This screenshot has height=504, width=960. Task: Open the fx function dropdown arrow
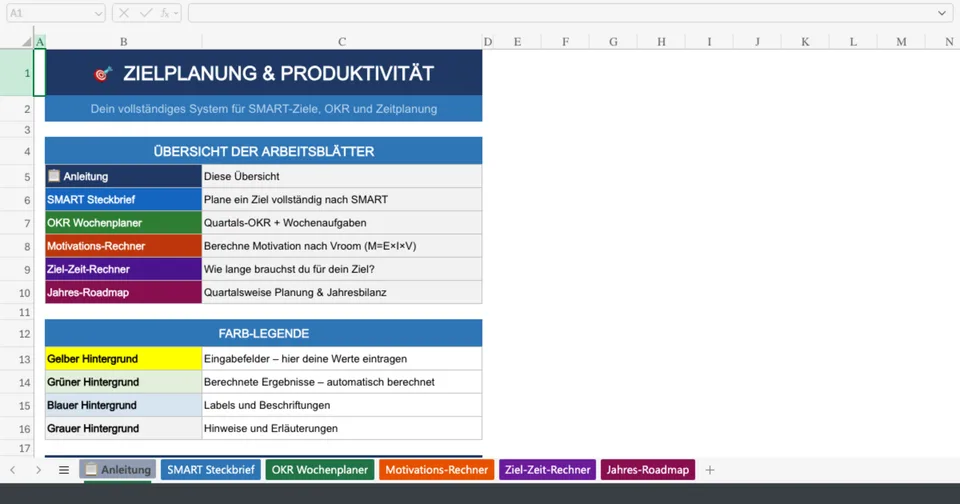pyautogui.click(x=176, y=13)
